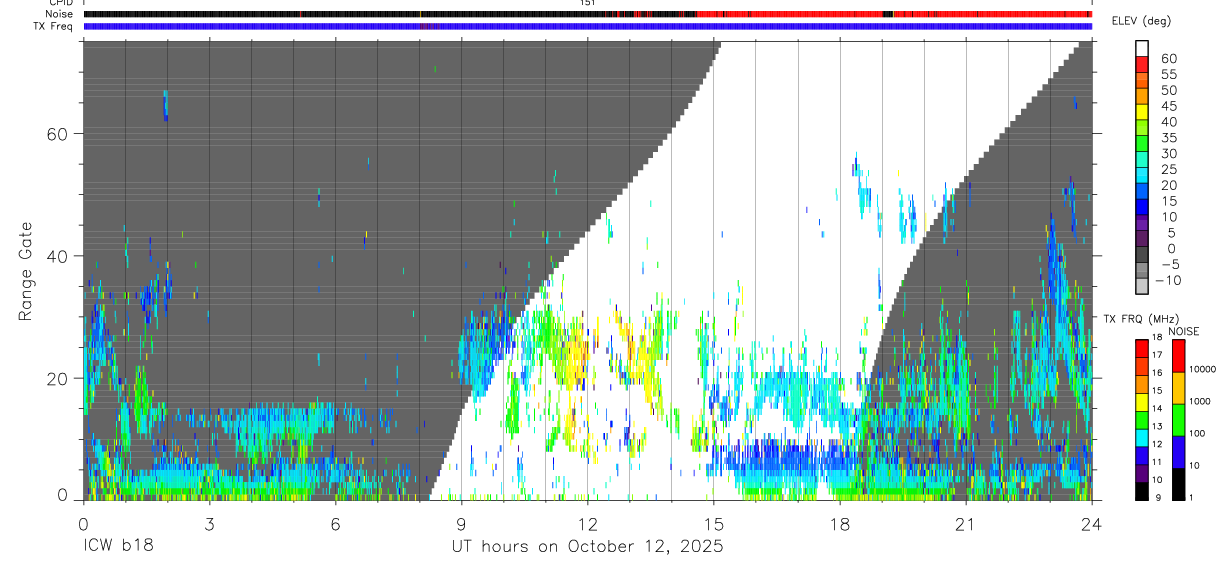Click x-axis tick label '21'

[965, 523]
